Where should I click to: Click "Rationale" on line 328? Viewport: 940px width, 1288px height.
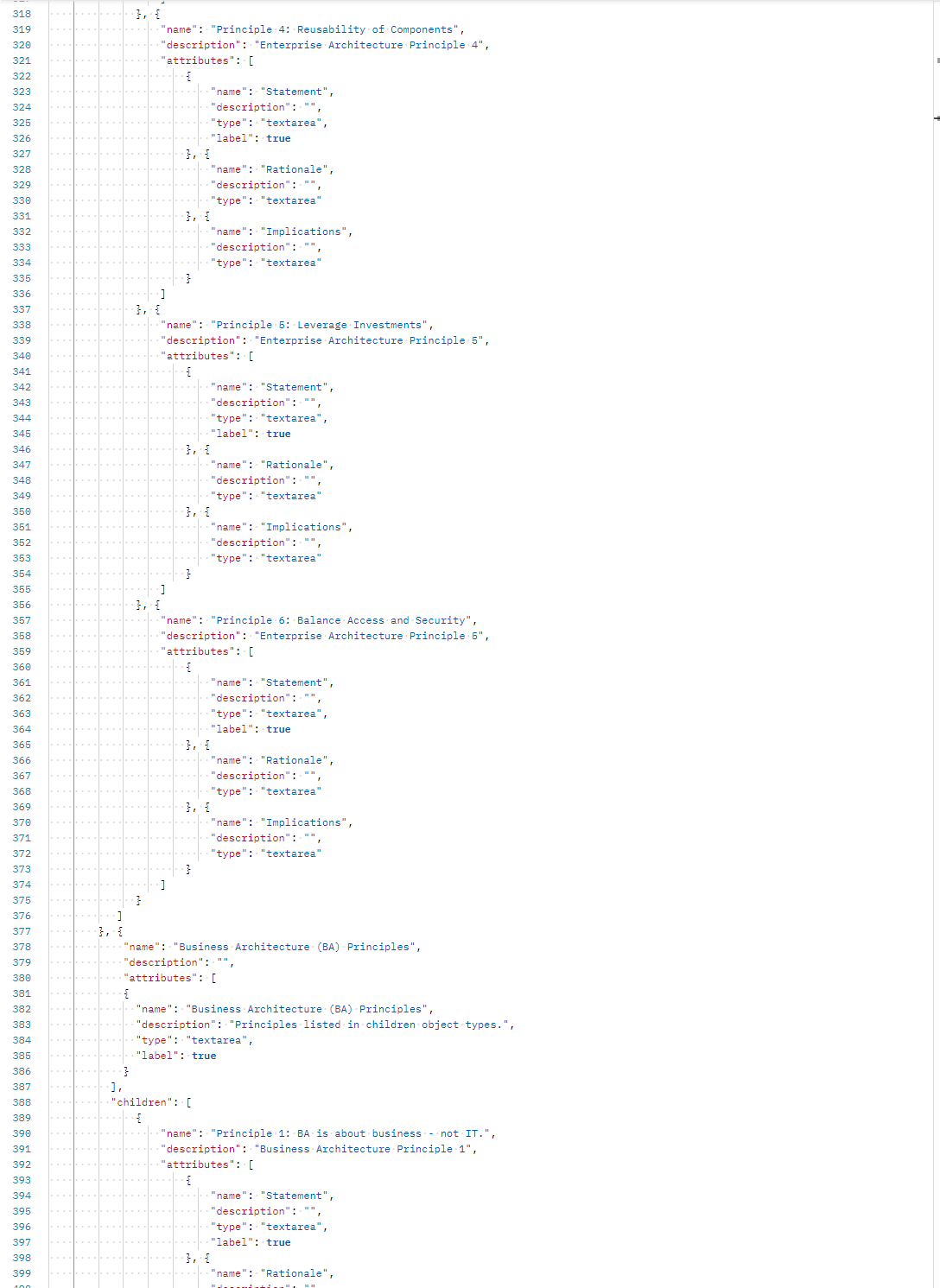295,169
